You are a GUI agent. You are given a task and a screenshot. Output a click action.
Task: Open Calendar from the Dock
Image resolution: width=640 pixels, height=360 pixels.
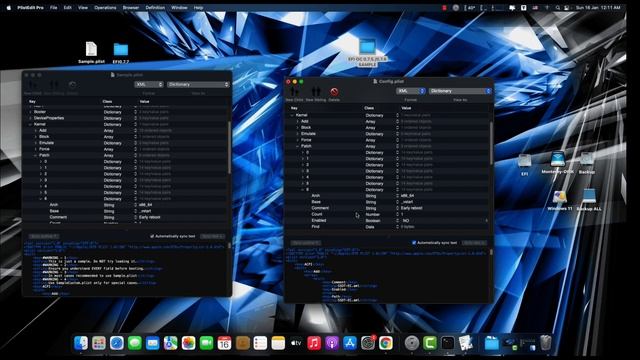(224, 343)
